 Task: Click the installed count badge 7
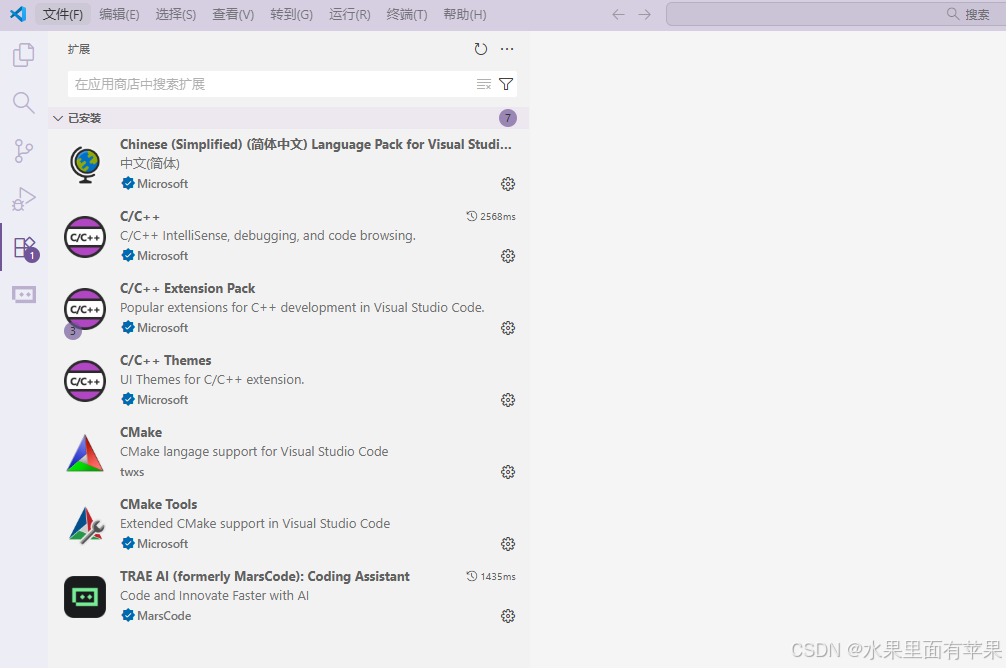coord(507,118)
